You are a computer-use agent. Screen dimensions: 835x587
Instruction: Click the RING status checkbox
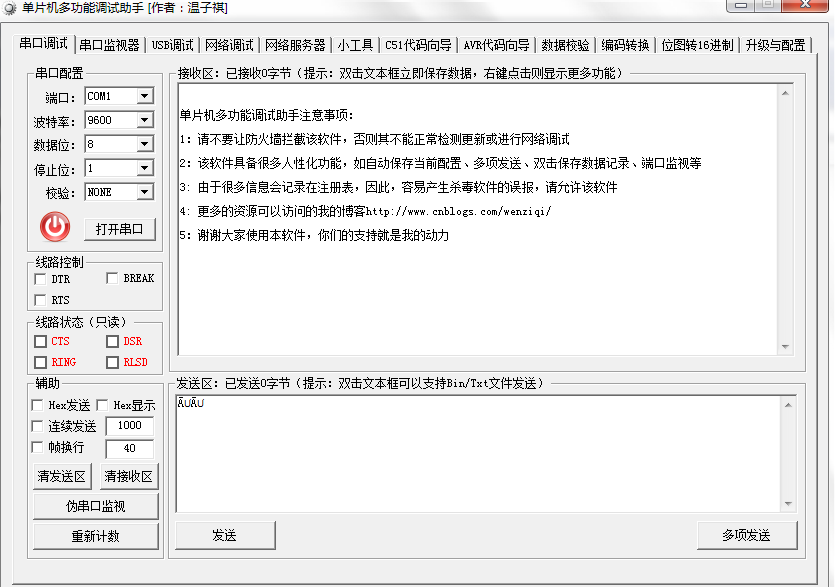[40, 362]
